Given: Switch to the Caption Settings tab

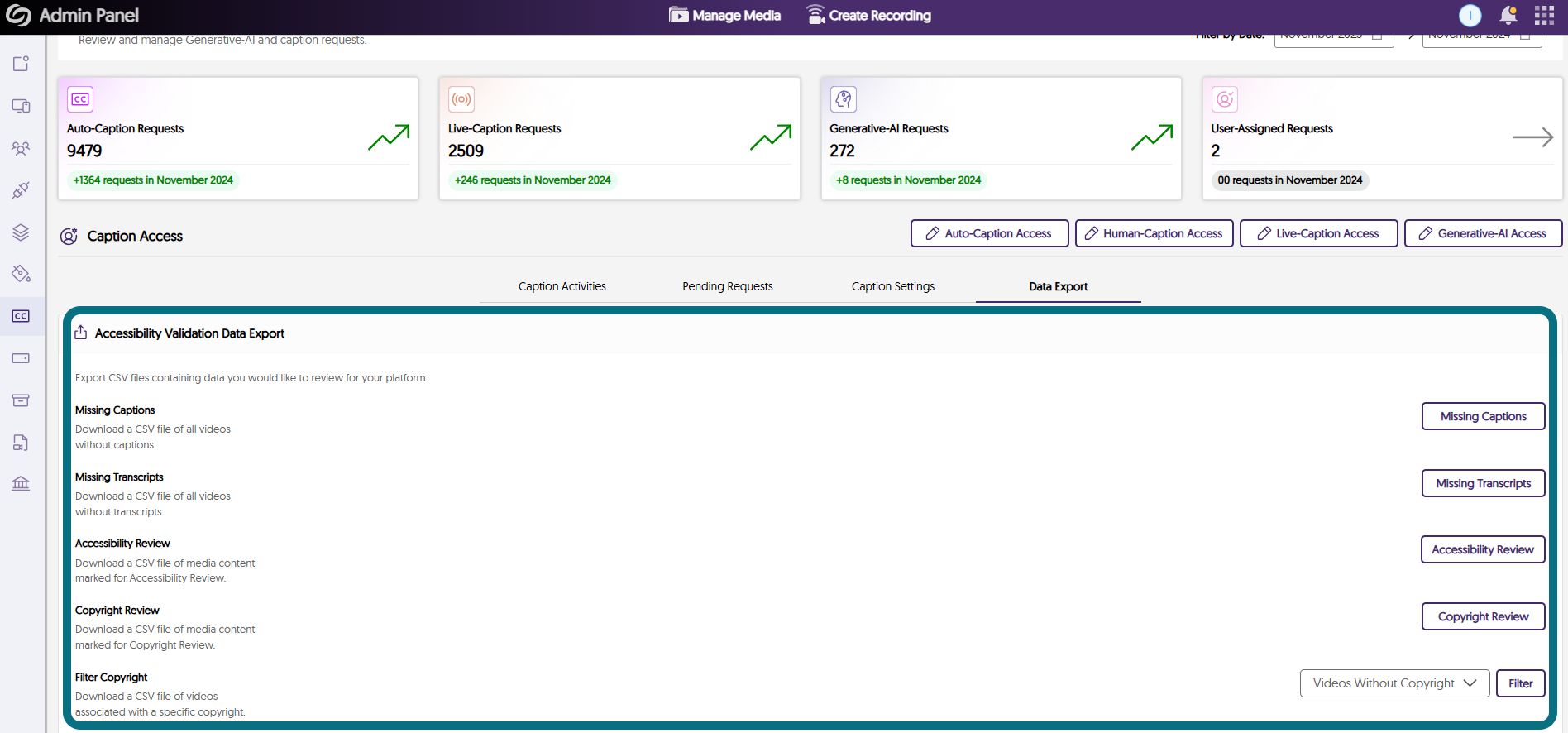Looking at the screenshot, I should (x=893, y=286).
